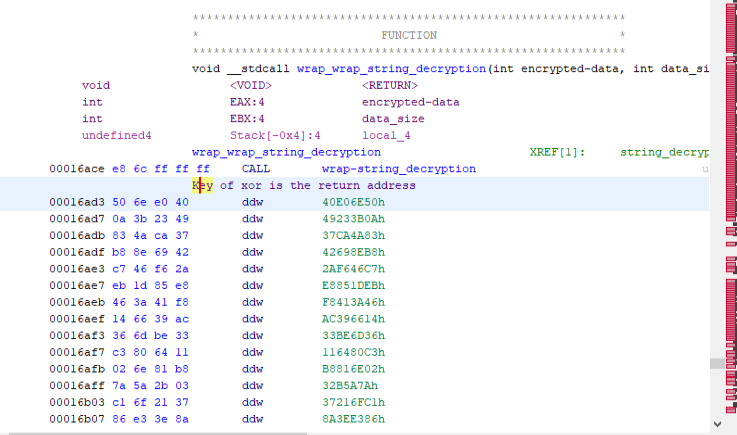Click the value 32B5A7Ah
This screenshot has width=737, height=435.
[350, 386]
